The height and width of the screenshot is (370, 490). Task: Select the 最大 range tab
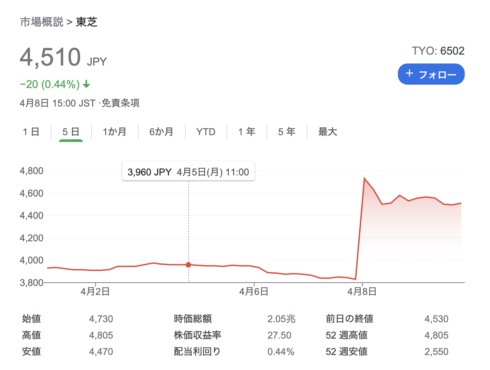click(328, 132)
